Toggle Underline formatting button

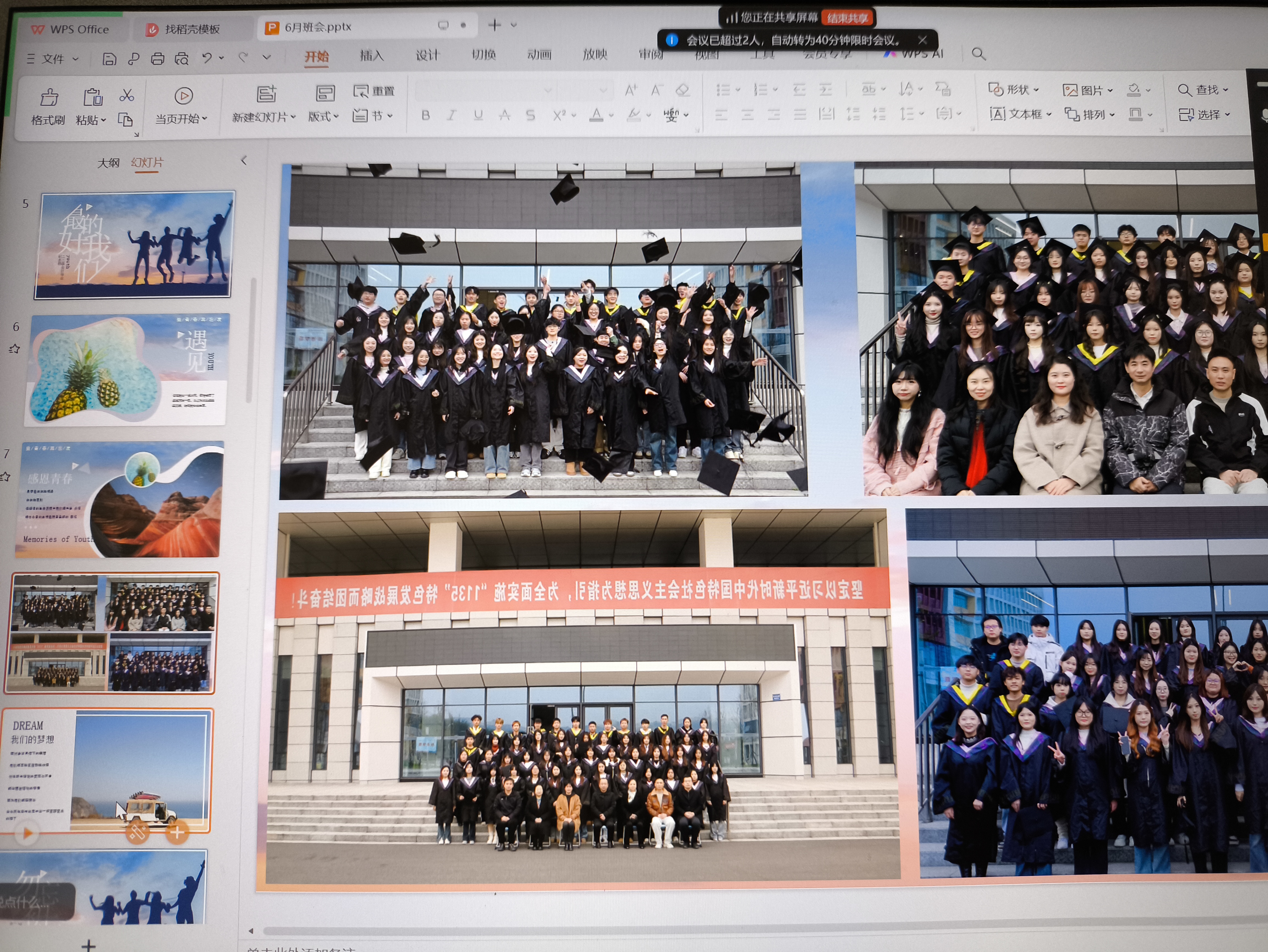pos(478,115)
